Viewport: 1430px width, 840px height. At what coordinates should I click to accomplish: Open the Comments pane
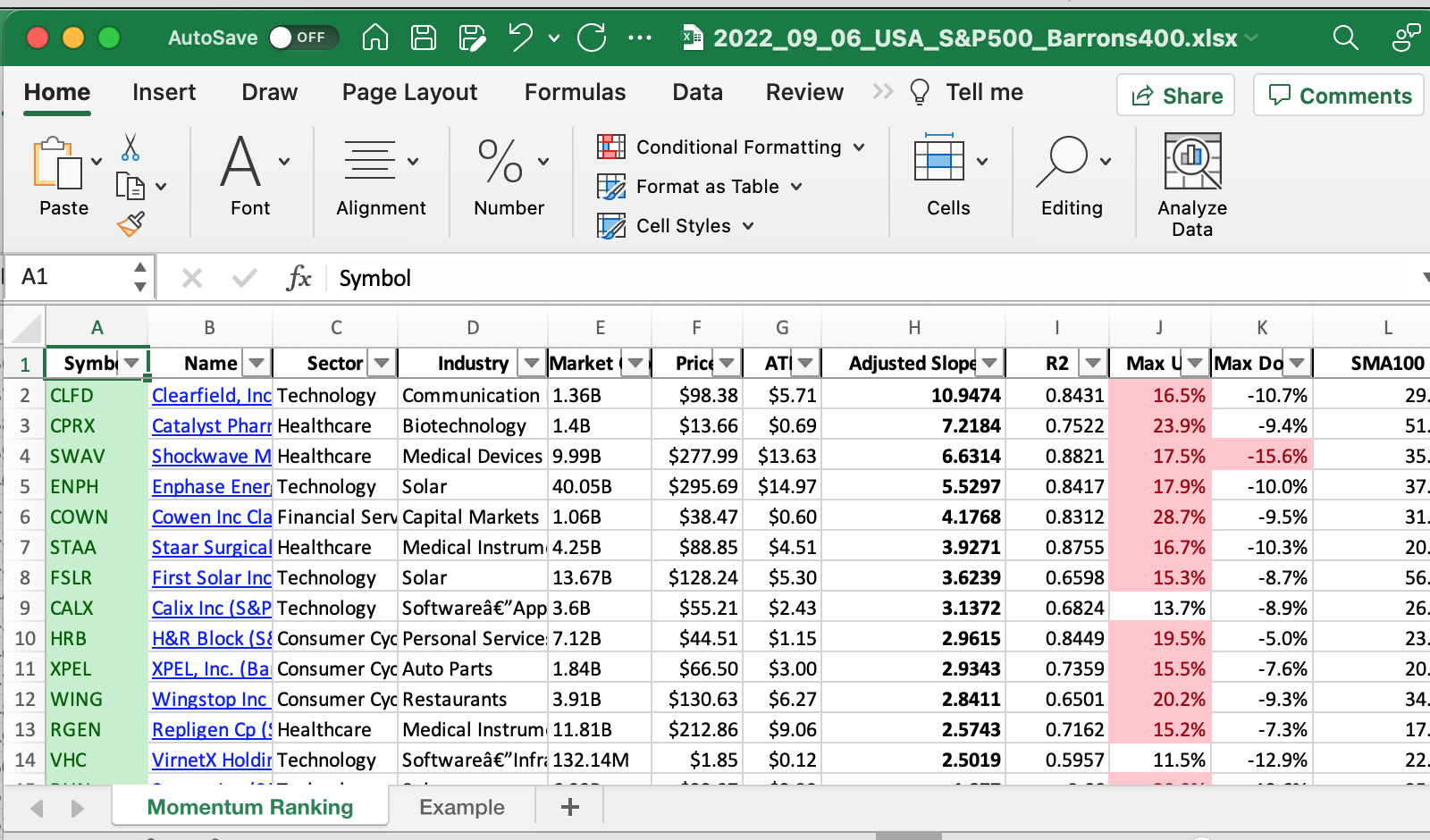click(x=1340, y=96)
